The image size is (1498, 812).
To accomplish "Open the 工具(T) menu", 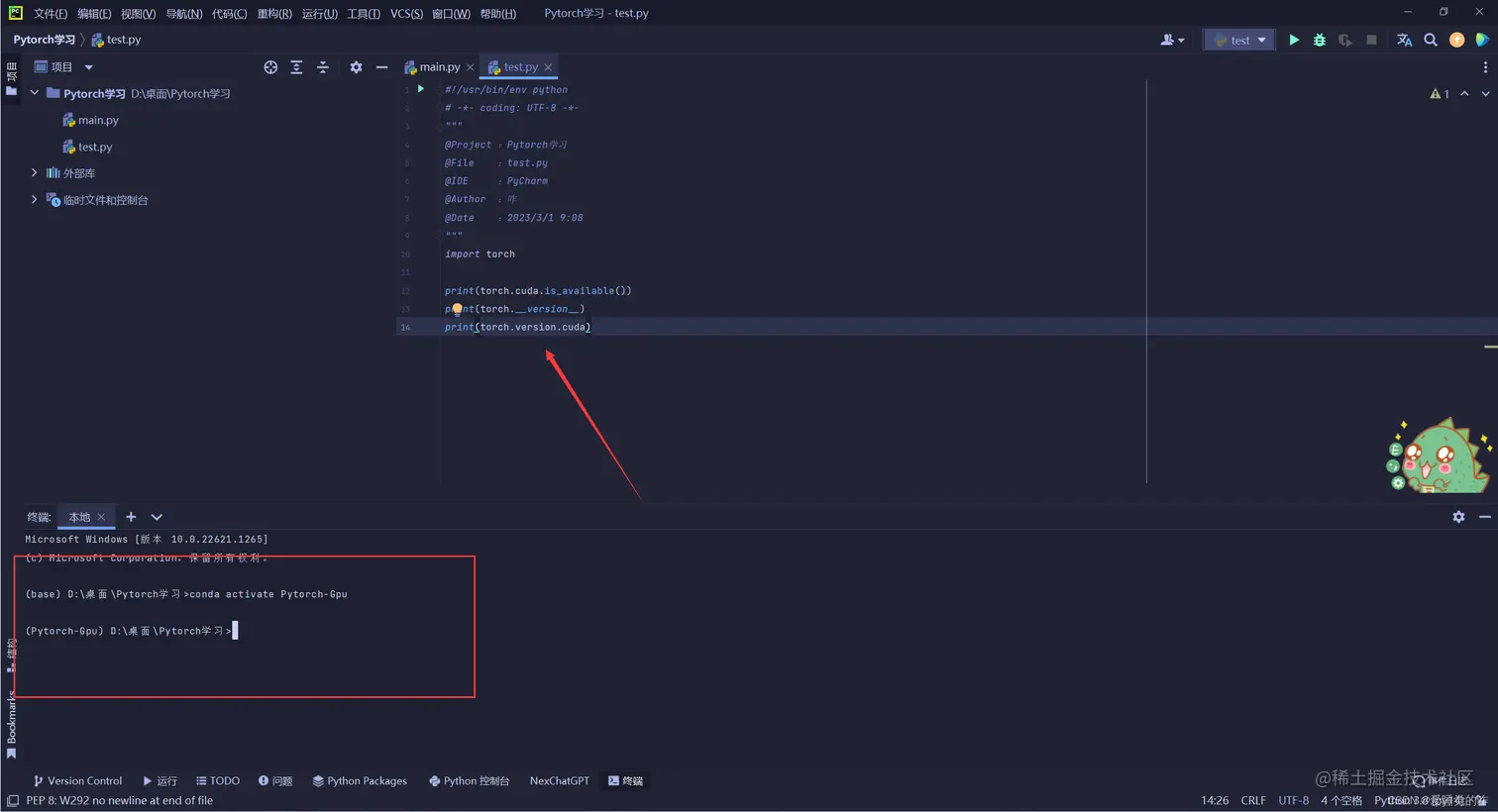I will coord(364,14).
